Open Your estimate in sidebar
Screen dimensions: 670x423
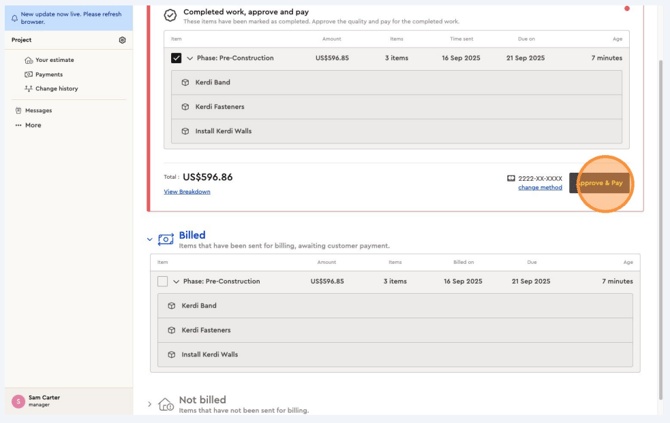[x=54, y=60]
